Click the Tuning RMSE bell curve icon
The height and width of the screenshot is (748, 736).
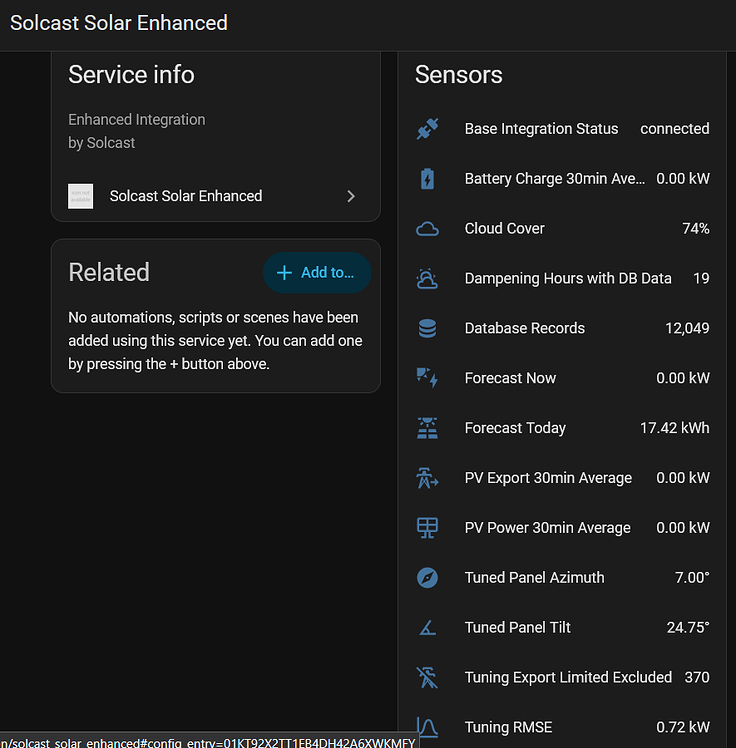[427, 727]
